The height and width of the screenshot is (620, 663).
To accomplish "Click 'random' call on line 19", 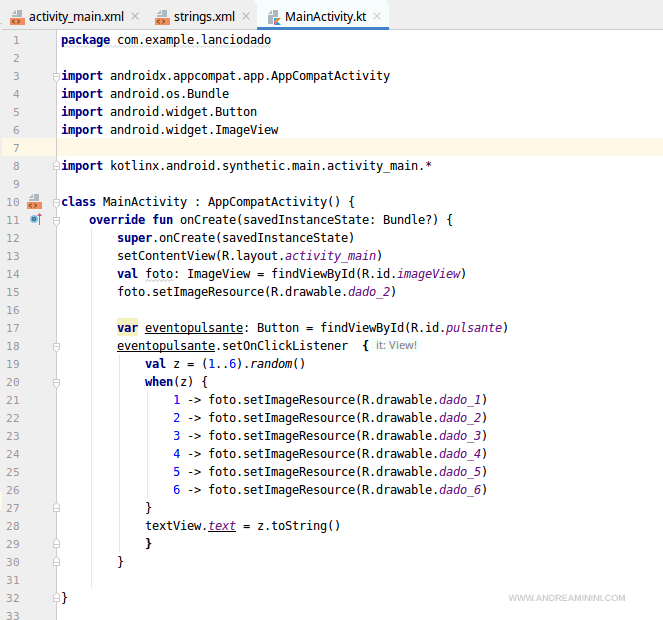I will 271,364.
